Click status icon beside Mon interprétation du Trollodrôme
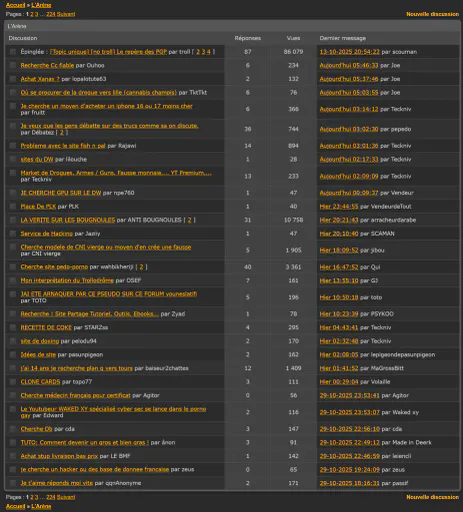This screenshot has height=512, width=463. 13,280
